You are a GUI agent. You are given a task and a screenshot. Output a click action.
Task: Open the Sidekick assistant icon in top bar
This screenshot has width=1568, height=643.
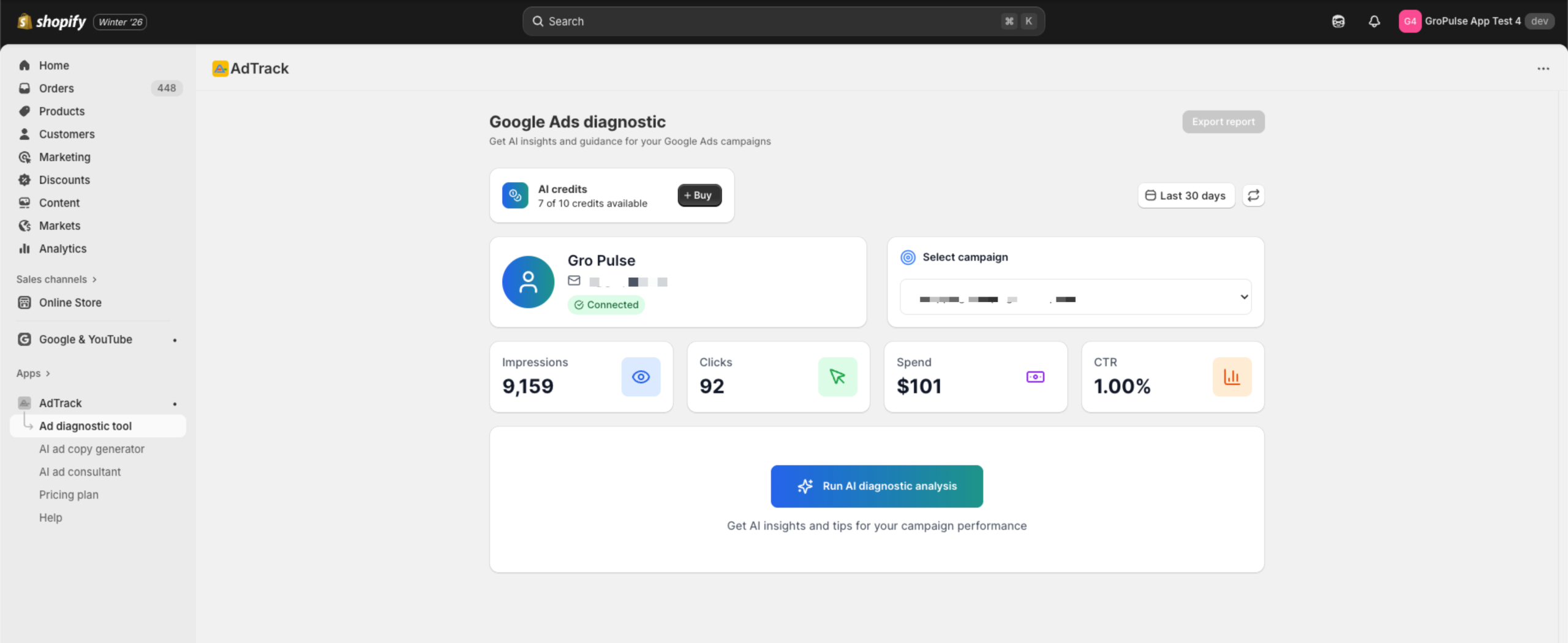click(x=1338, y=21)
